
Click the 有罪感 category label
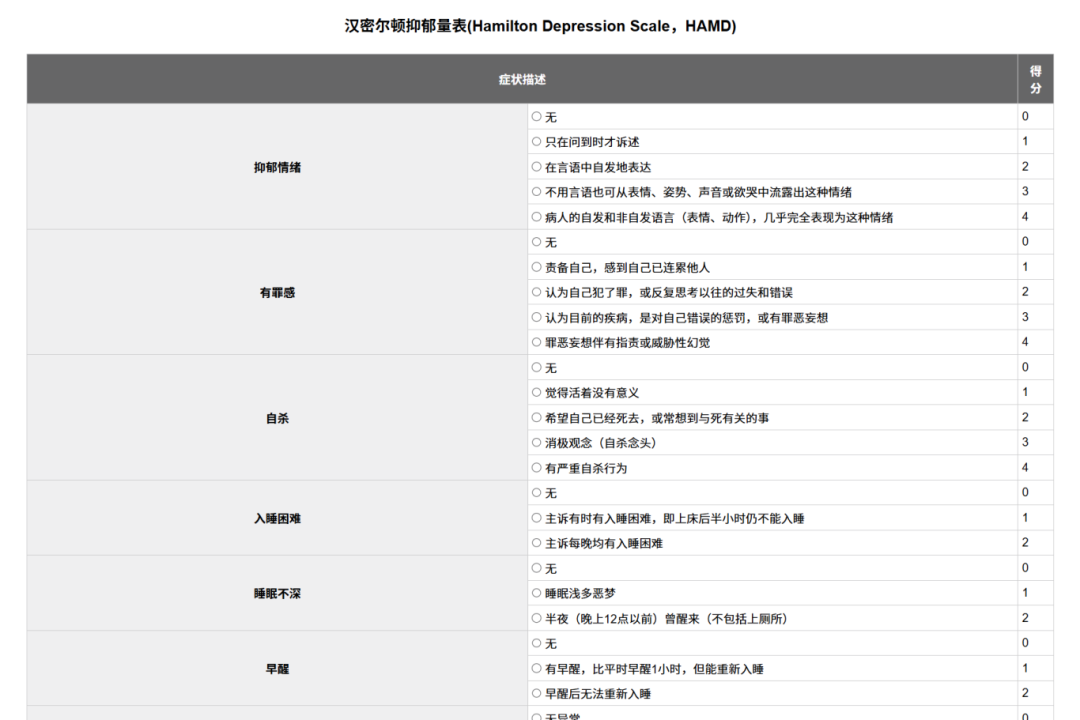[277, 292]
